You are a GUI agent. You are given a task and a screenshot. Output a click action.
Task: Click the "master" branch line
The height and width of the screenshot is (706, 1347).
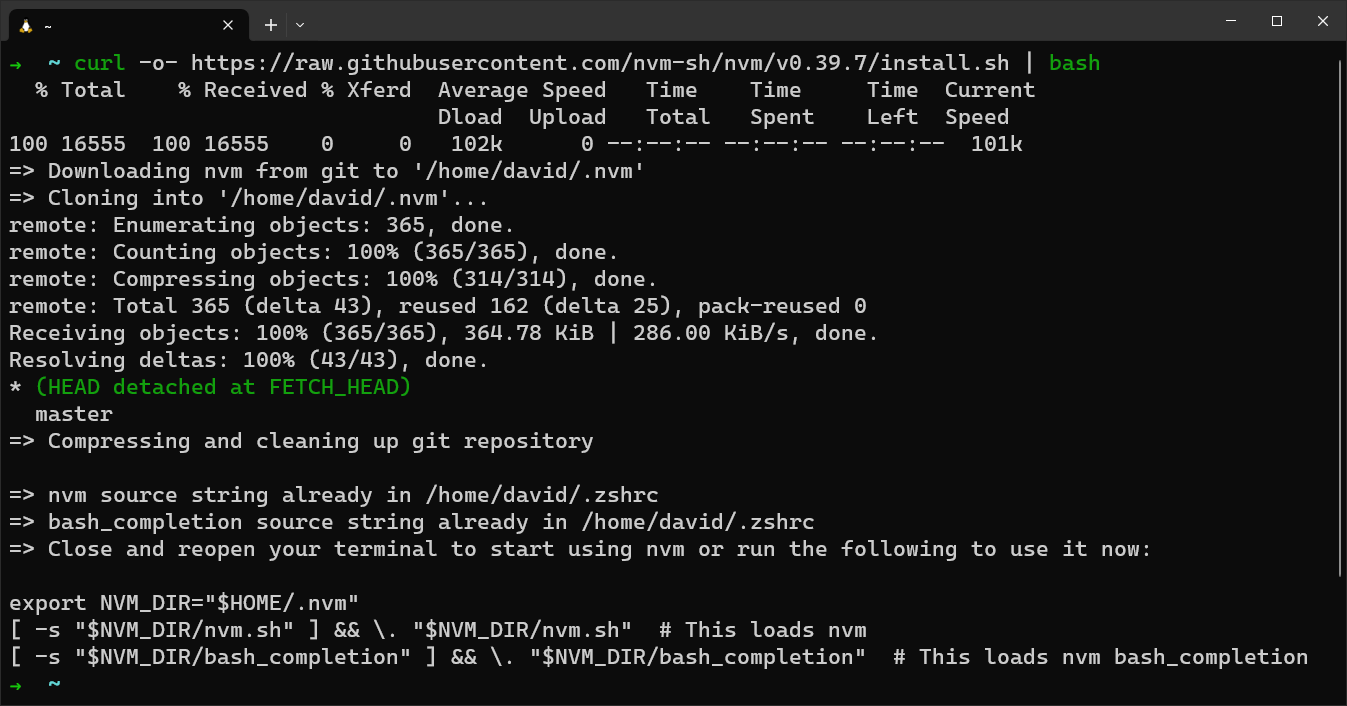point(74,414)
